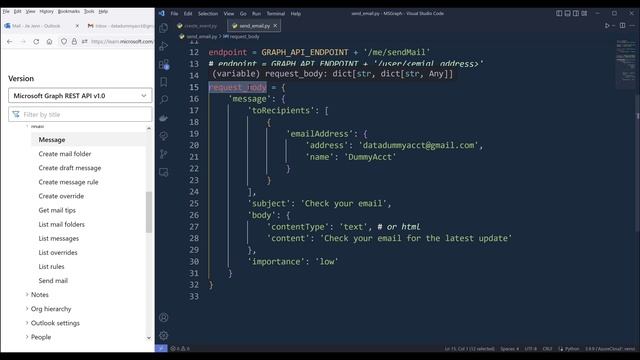The image size is (640, 360).
Task: Open the Remote Explorer icon in activity bar
Action: [x=164, y=172]
